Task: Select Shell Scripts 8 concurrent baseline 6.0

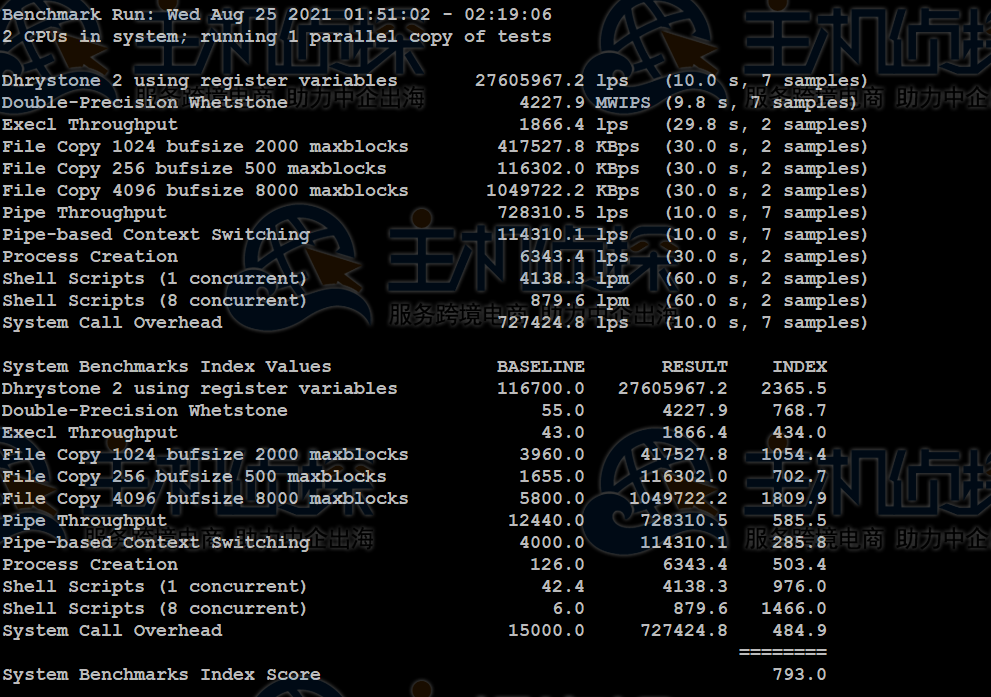Action: (568, 609)
